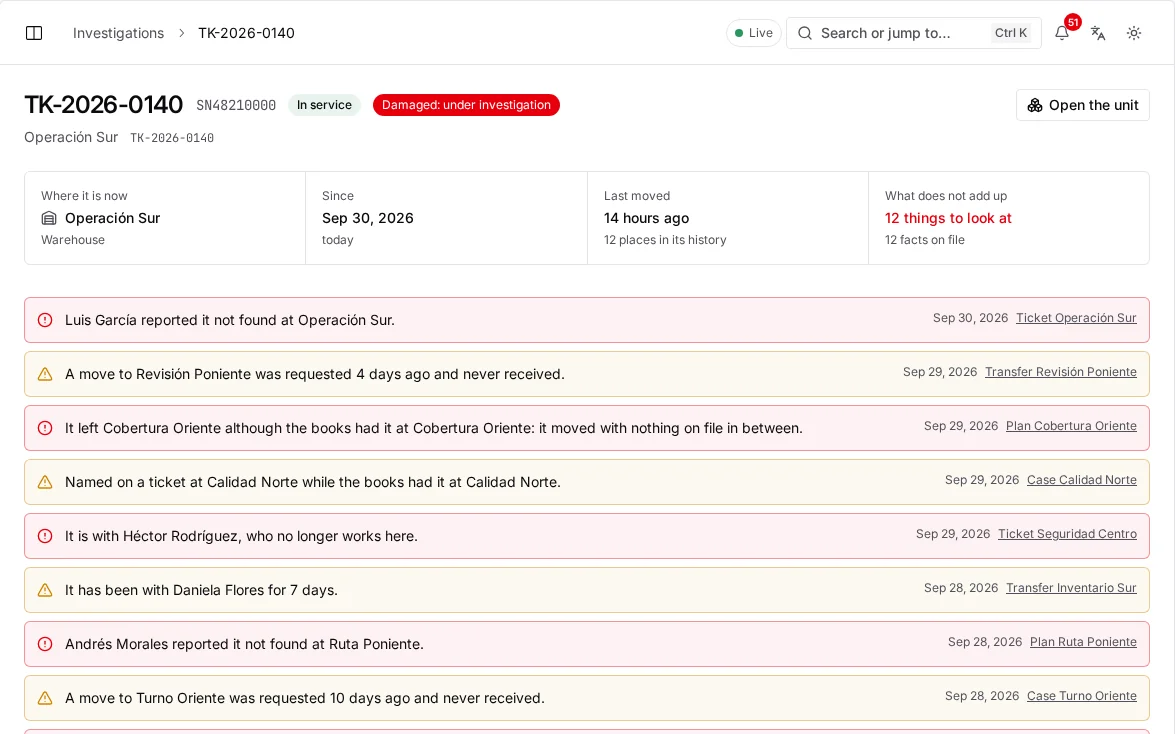Click the search magnifier icon

click(x=805, y=33)
